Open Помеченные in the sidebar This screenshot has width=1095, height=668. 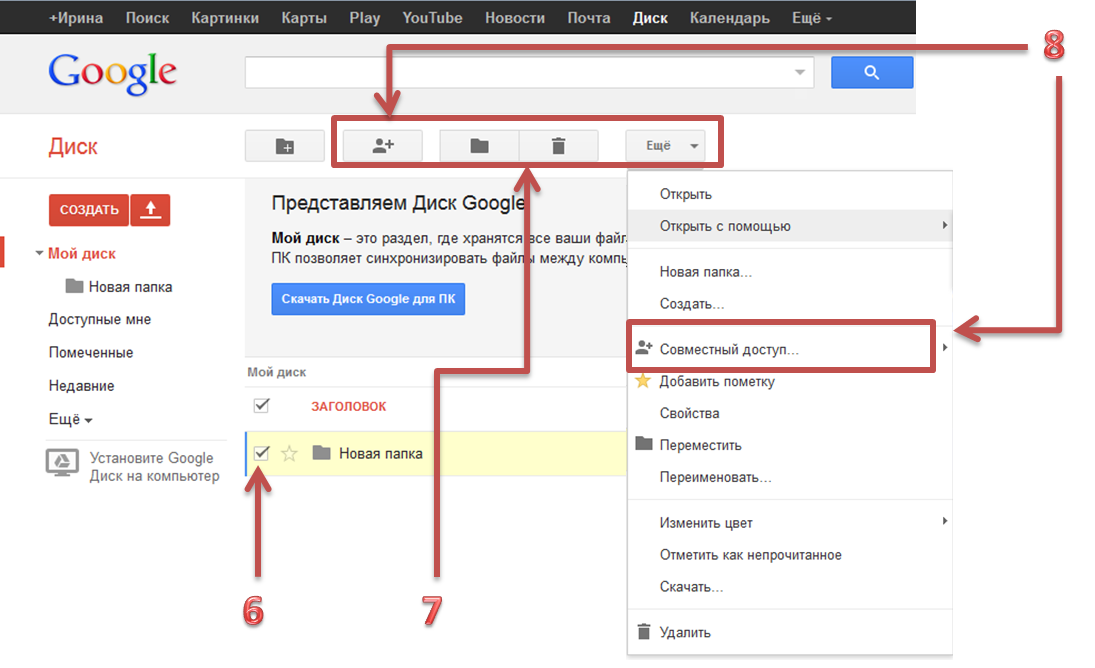tap(91, 352)
